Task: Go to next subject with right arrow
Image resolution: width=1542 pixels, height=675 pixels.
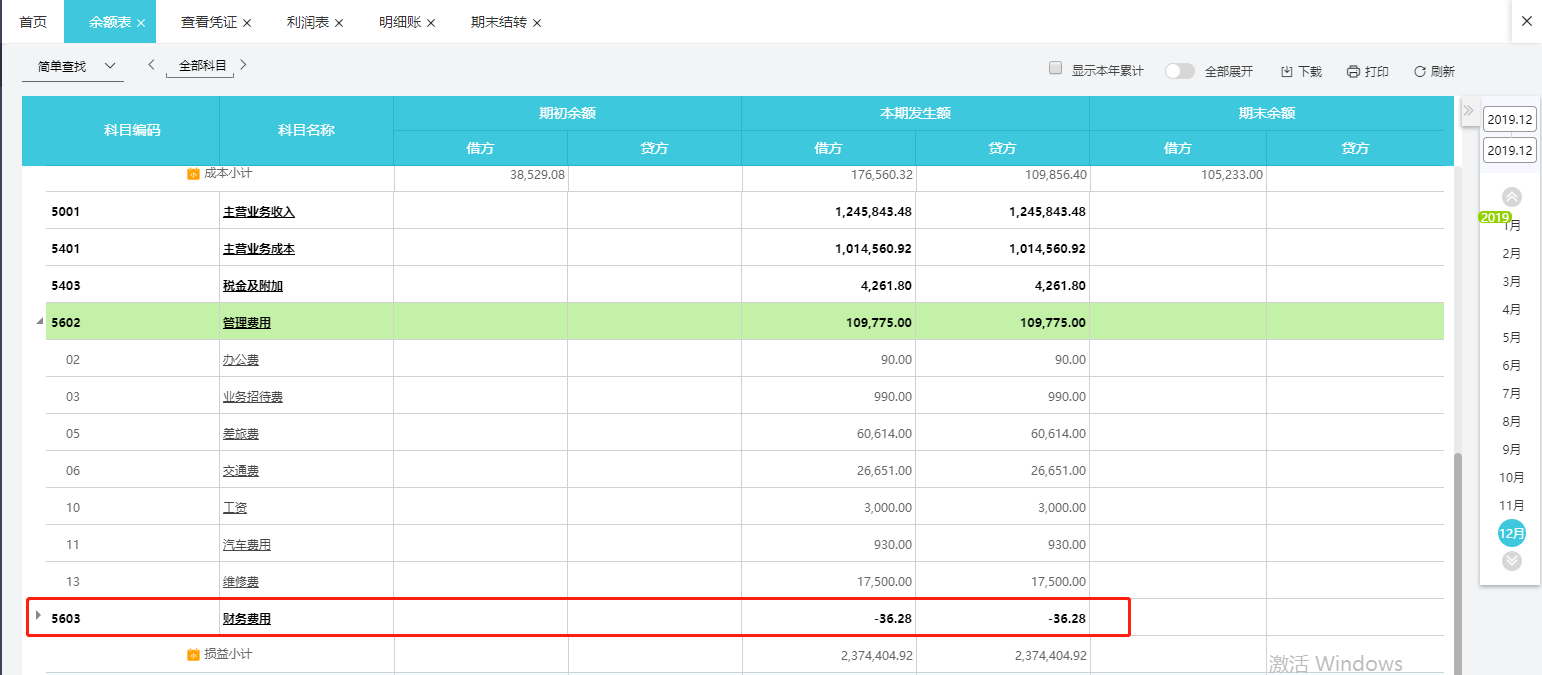Action: coord(243,65)
